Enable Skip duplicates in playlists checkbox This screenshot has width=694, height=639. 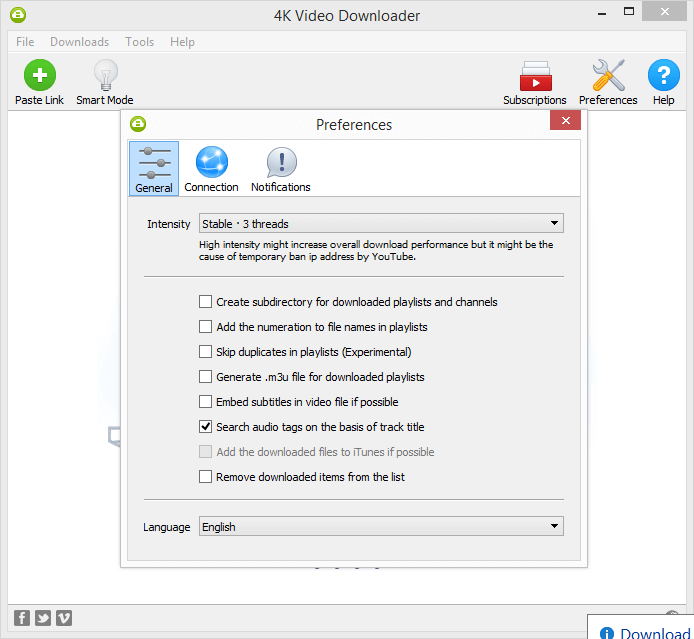[205, 352]
